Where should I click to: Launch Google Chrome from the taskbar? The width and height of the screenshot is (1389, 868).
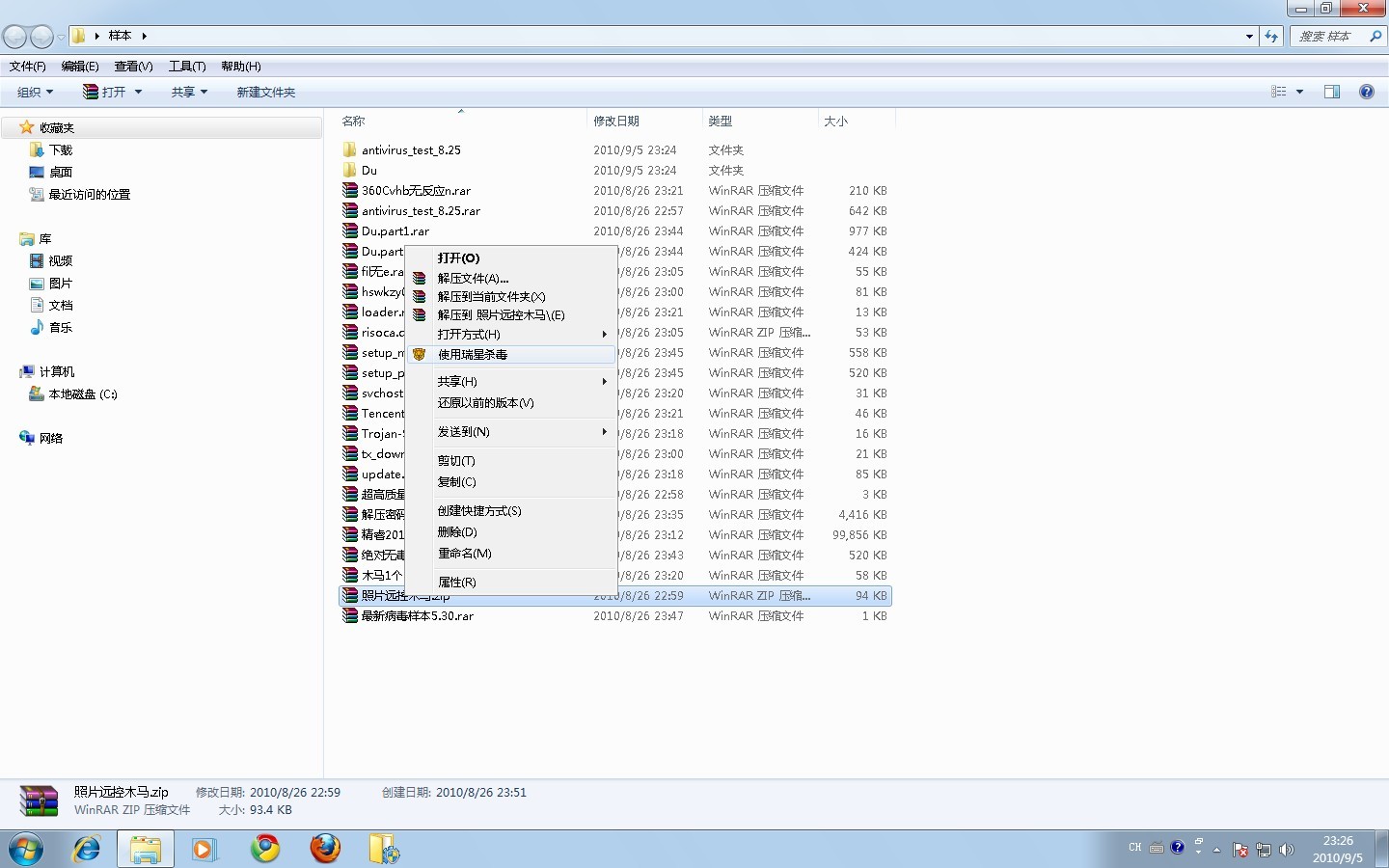click(x=265, y=850)
